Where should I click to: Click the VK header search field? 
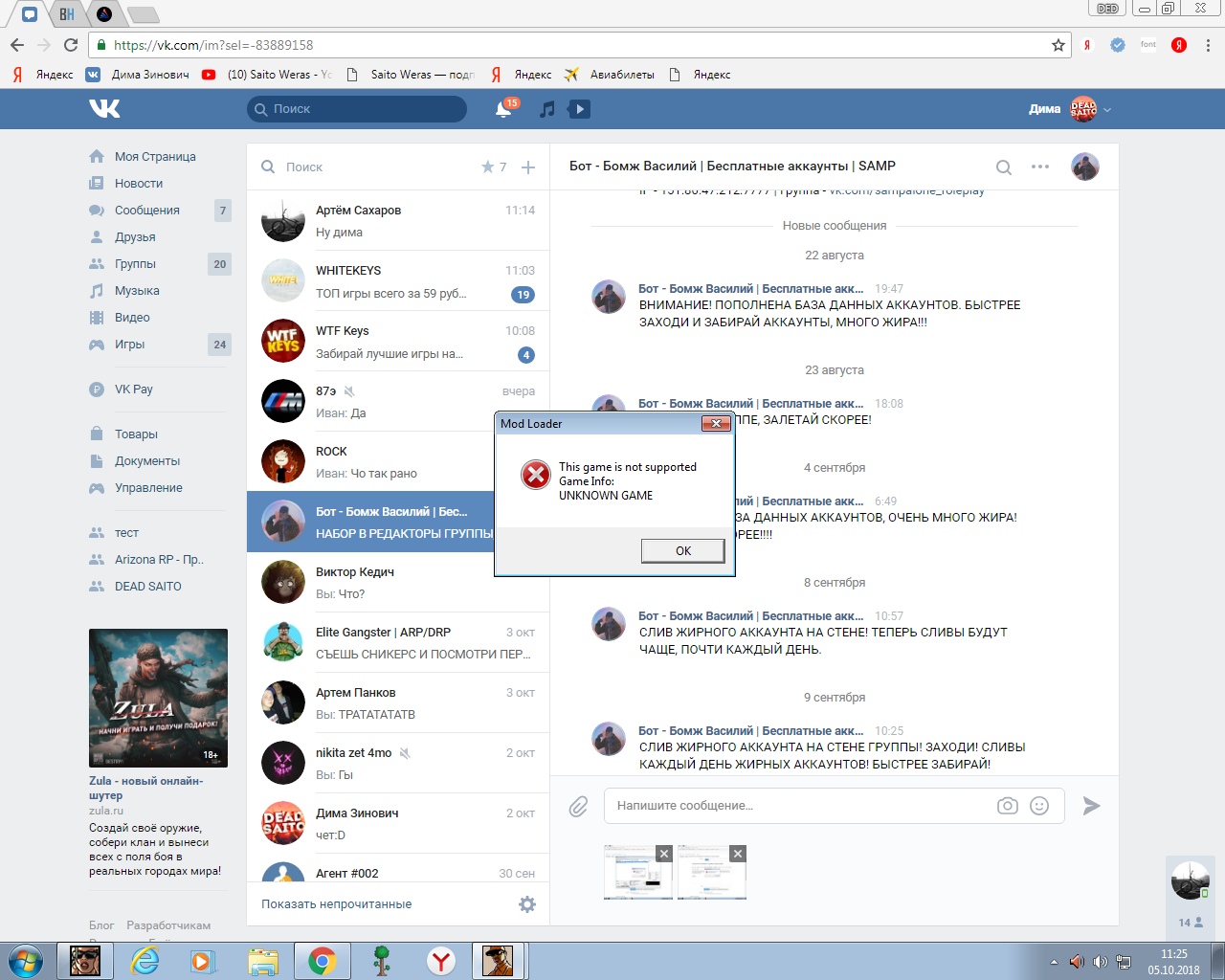coord(357,109)
